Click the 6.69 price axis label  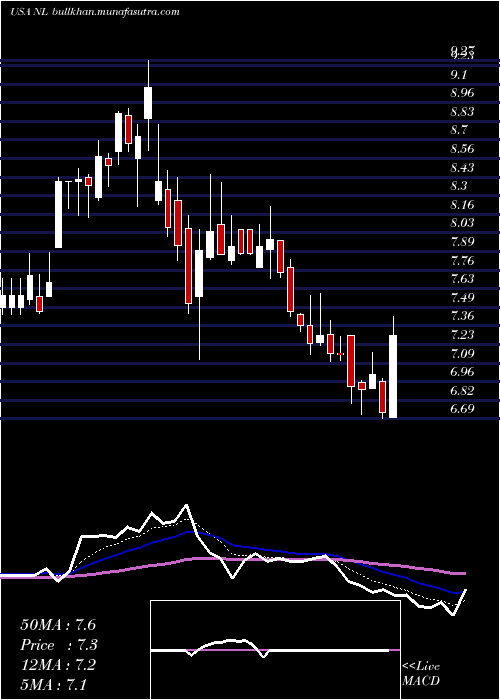[x=462, y=408]
